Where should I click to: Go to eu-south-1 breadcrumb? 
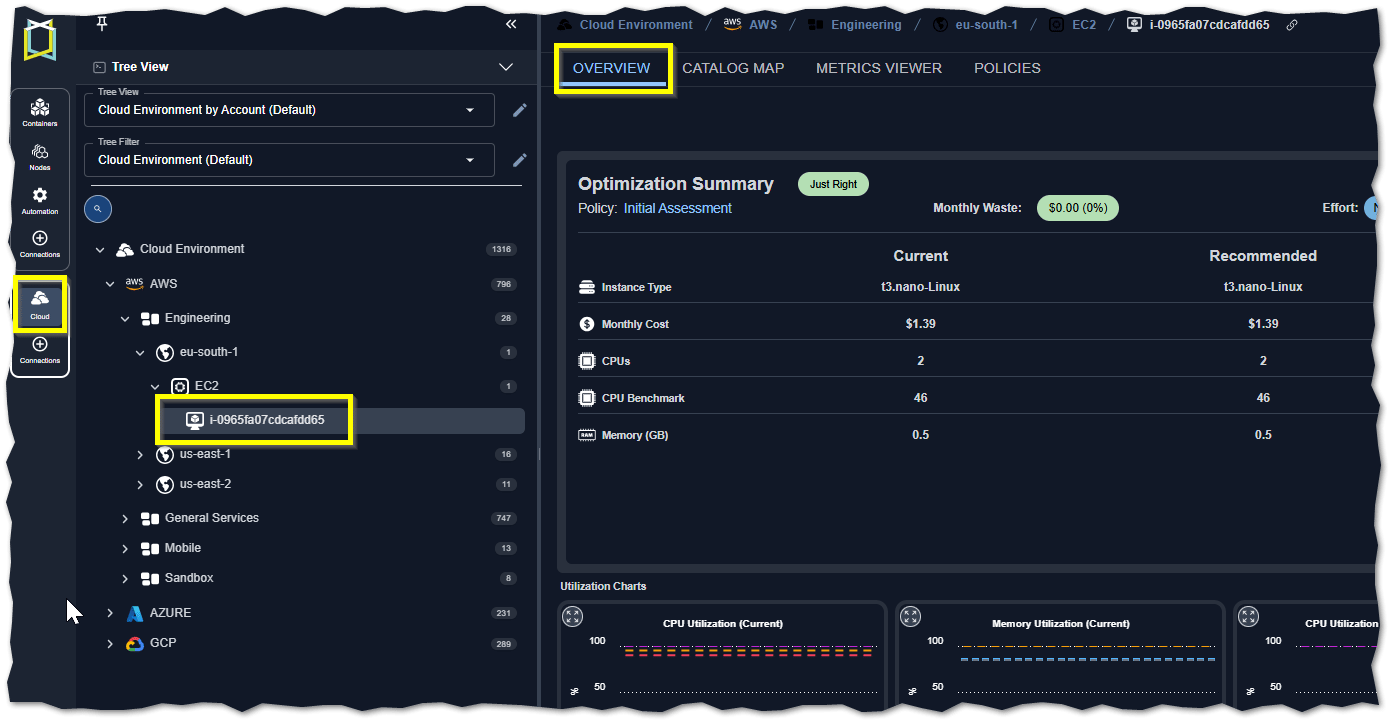coord(987,25)
